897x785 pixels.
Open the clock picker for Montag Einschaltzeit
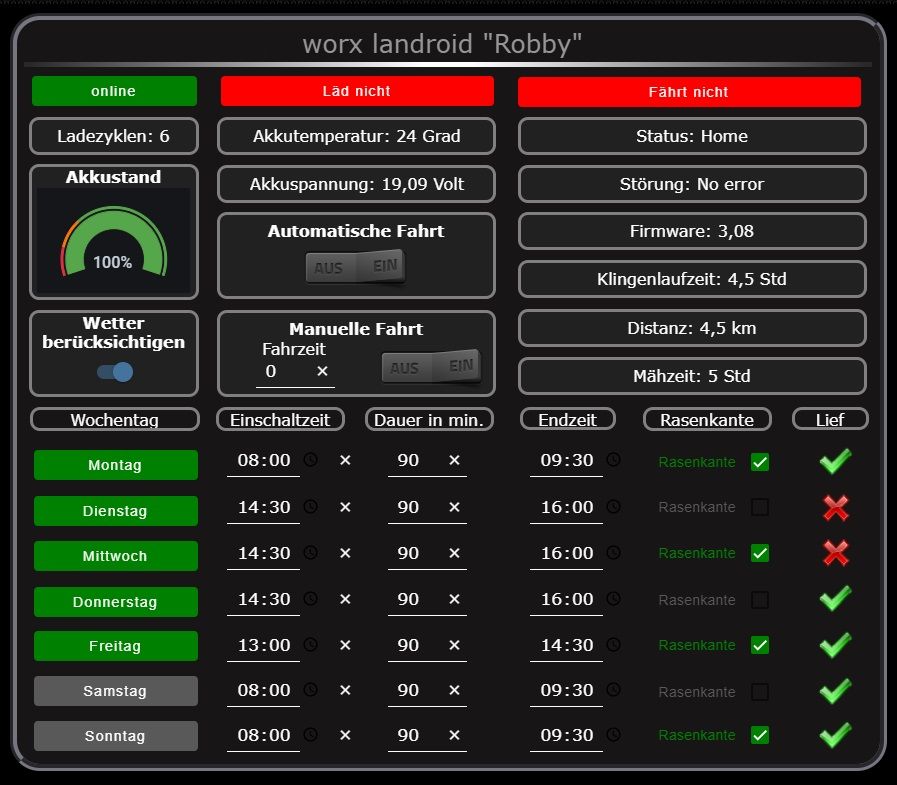tap(310, 459)
